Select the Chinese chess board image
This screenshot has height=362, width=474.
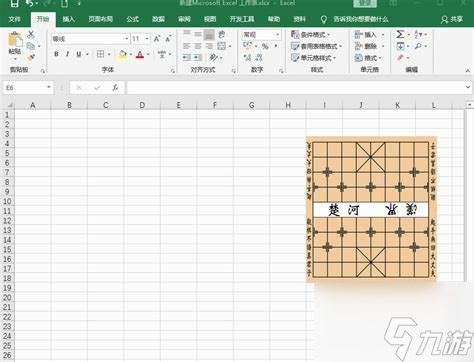371,209
